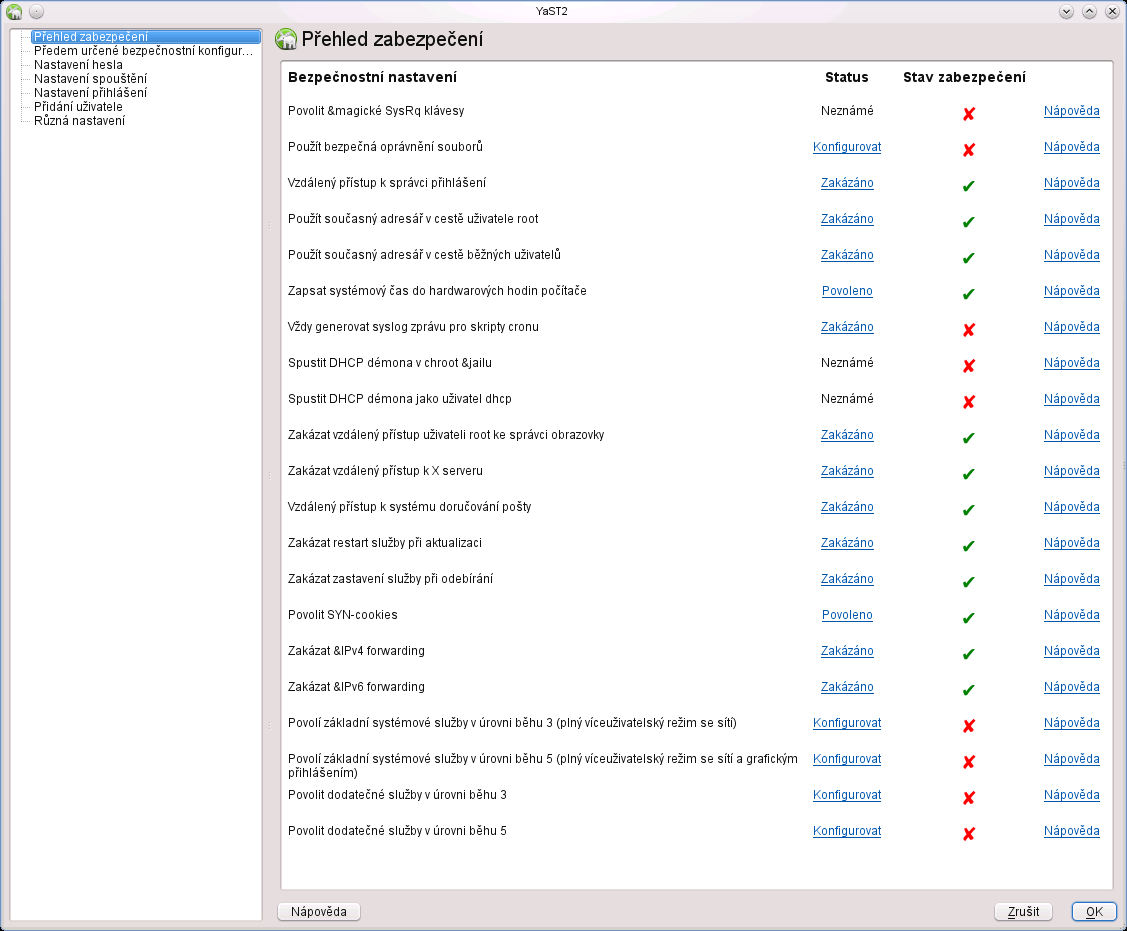Click Zakázáno for restart služby při aktualizaci
Viewport: 1127px width, 931px height.
coord(847,542)
